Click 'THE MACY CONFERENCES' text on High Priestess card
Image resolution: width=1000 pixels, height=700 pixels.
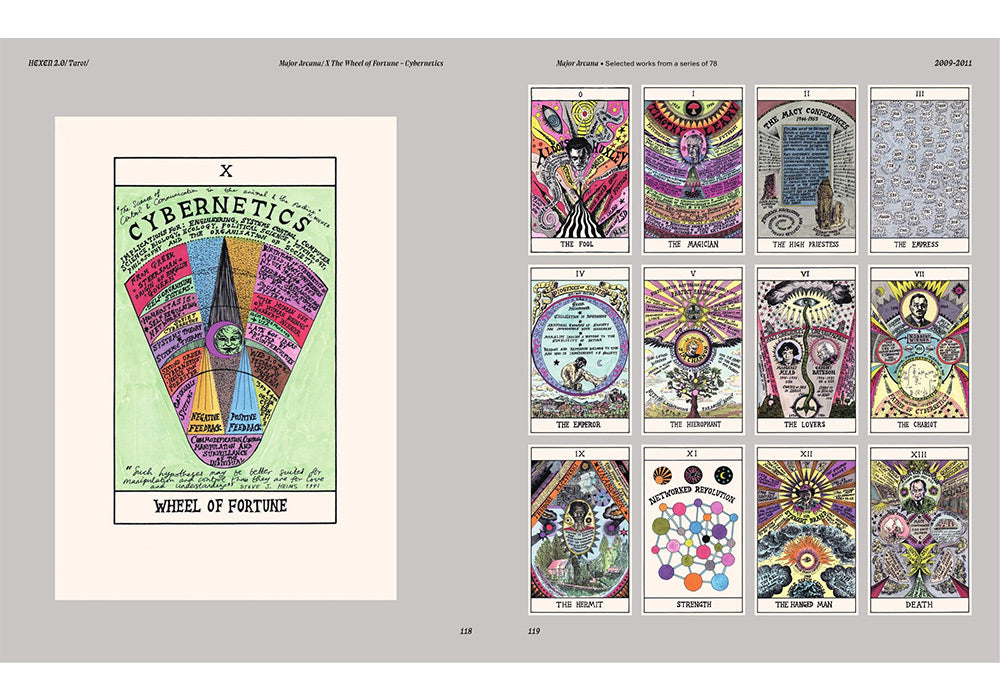tap(805, 119)
